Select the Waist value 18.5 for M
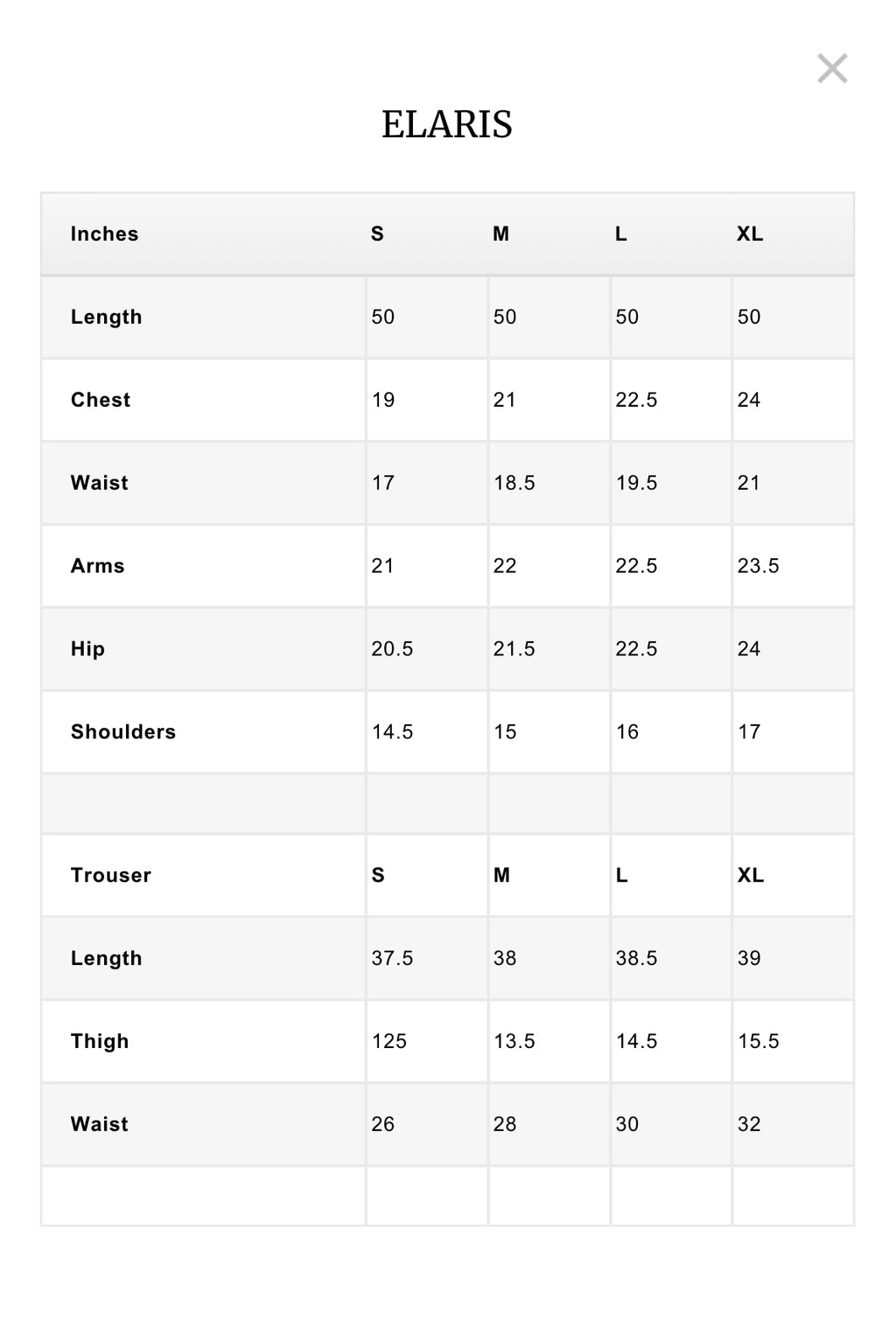Screen dimensions: 896x1328 514,483
